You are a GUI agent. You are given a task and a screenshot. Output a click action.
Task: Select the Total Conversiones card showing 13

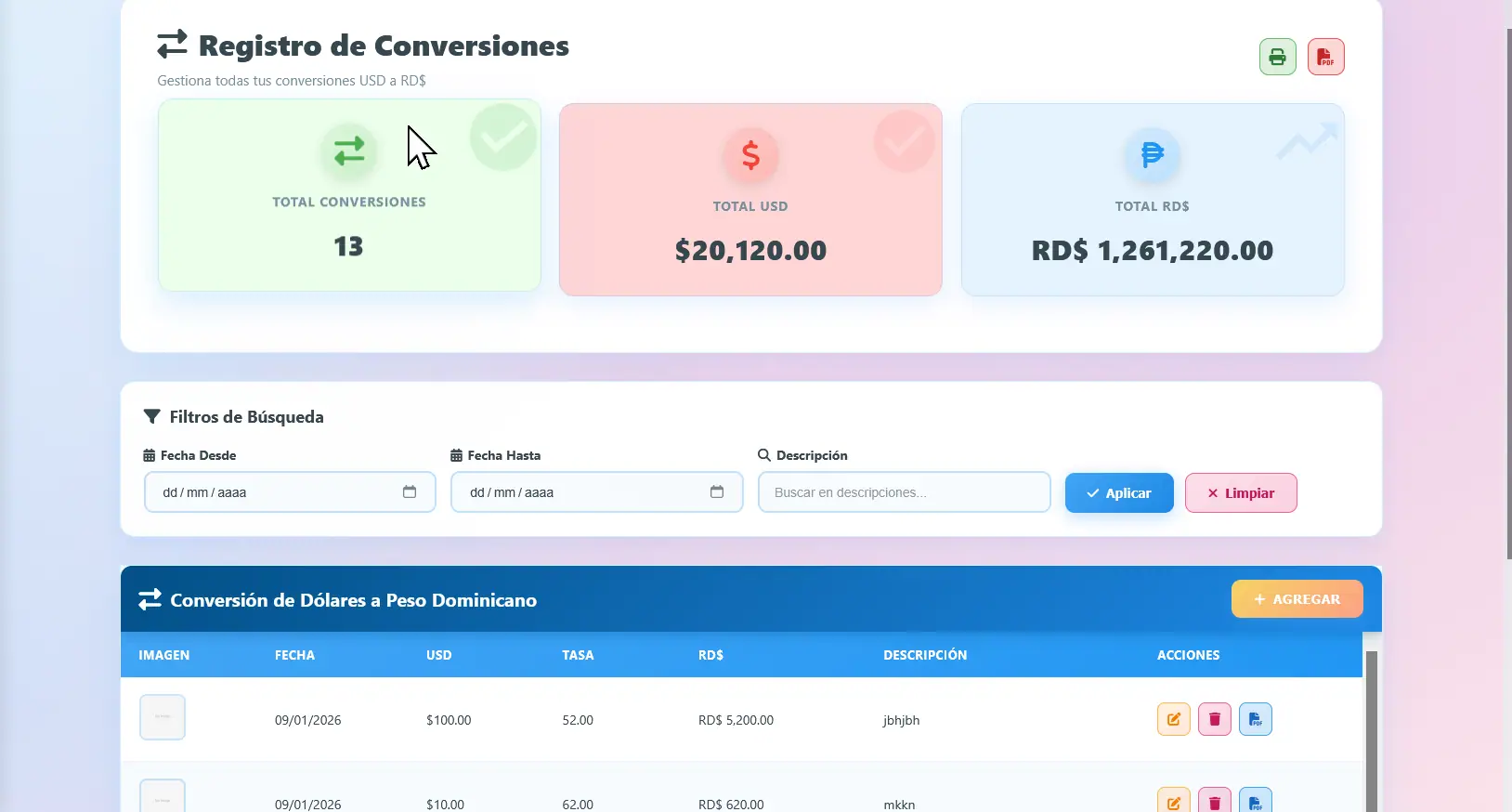349,195
